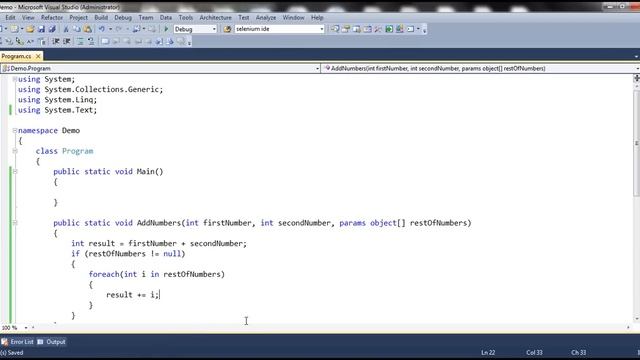Image resolution: width=640 pixels, height=360 pixels.
Task: Collapse the AddNumbers method outline
Action: [x=15, y=223]
